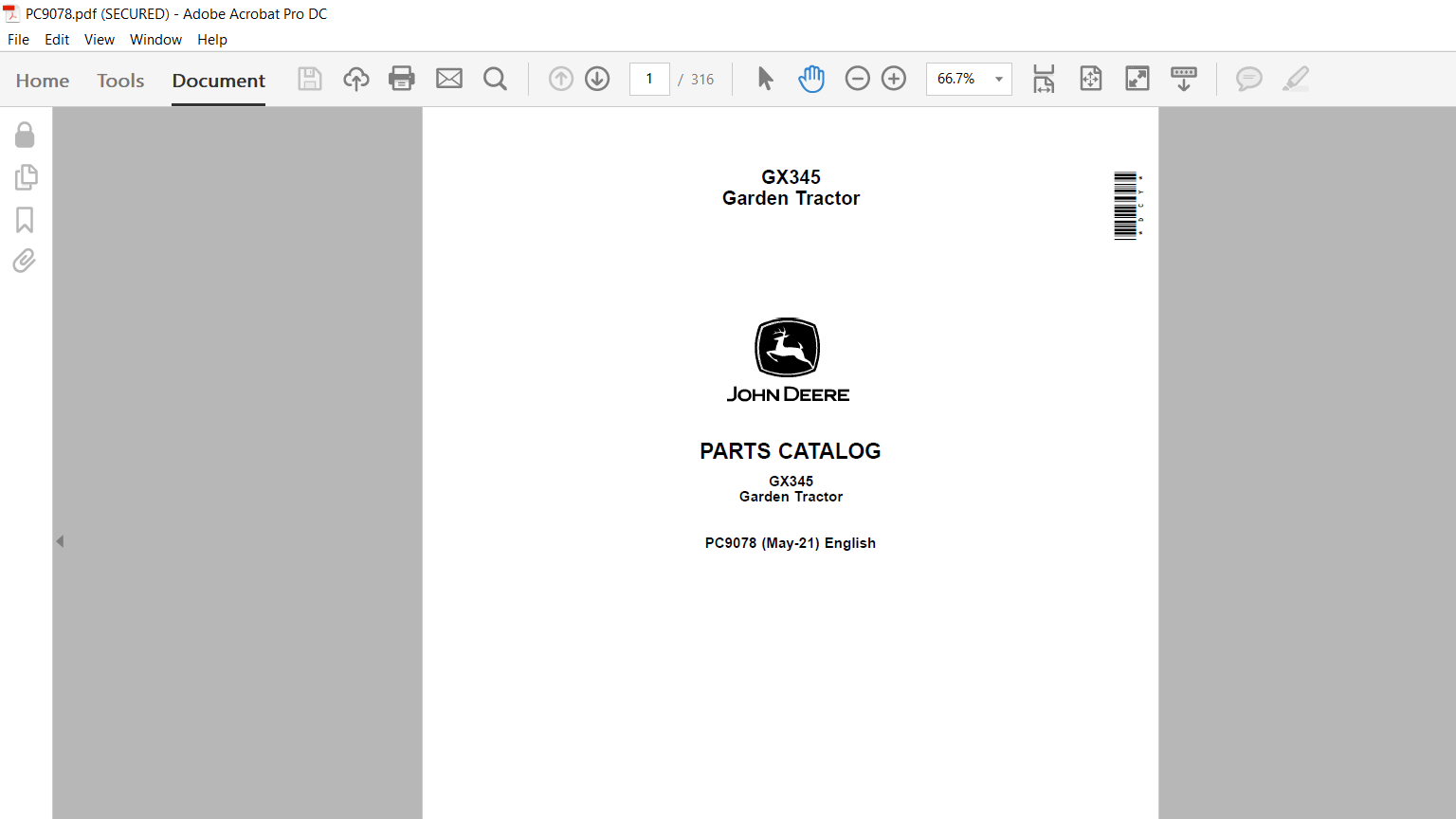Screen dimensions: 1456x819
Task: Add a sticky note comment
Action: [1249, 79]
